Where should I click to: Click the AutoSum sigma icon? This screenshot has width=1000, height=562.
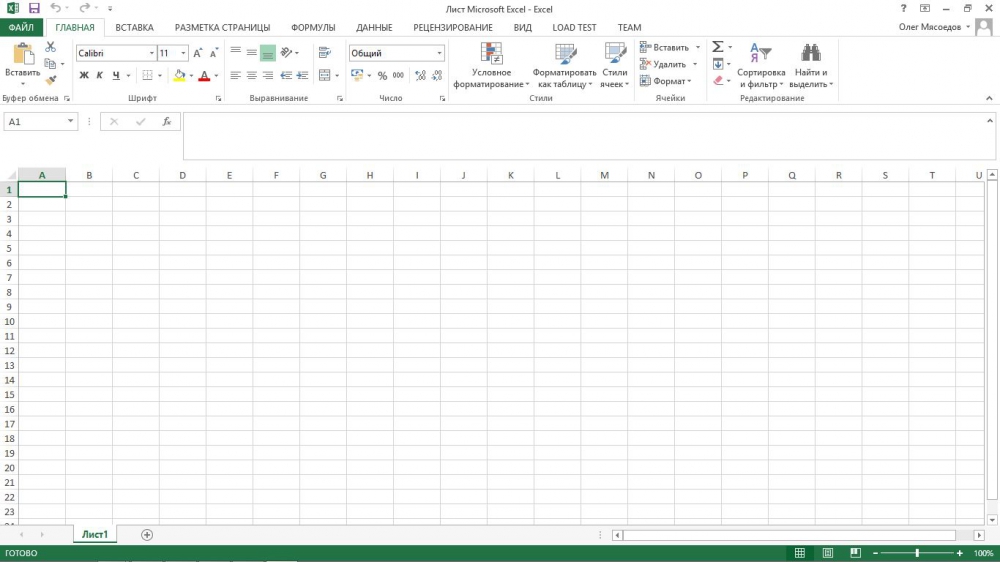tap(717, 47)
